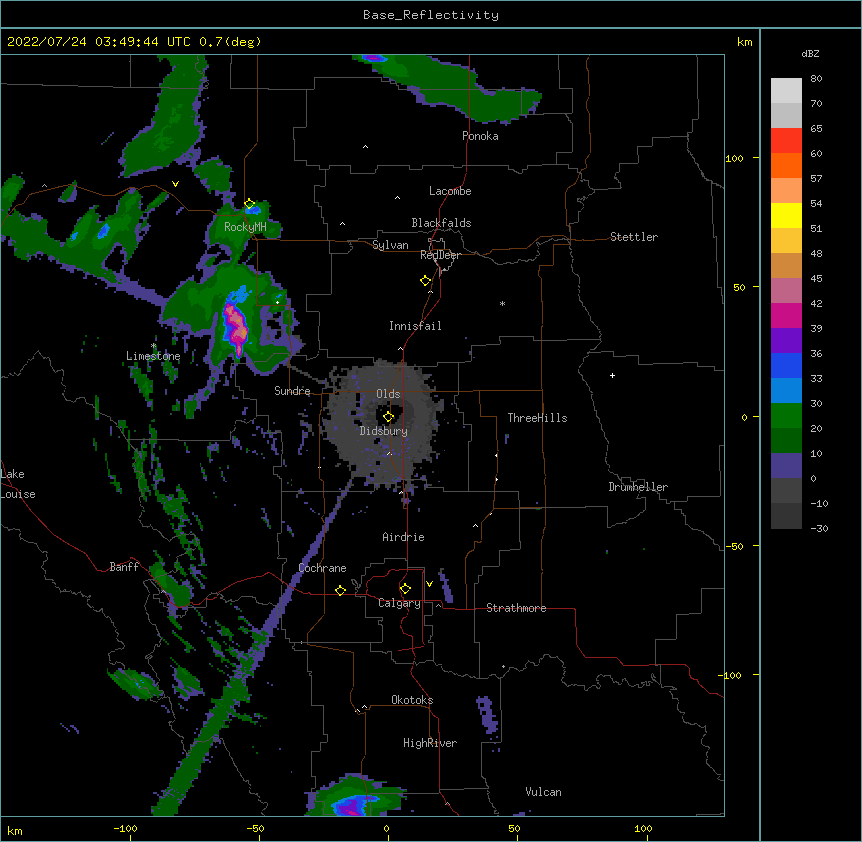Select the magenta swatch in the dBZ legend
The image size is (862, 842).
[786, 315]
